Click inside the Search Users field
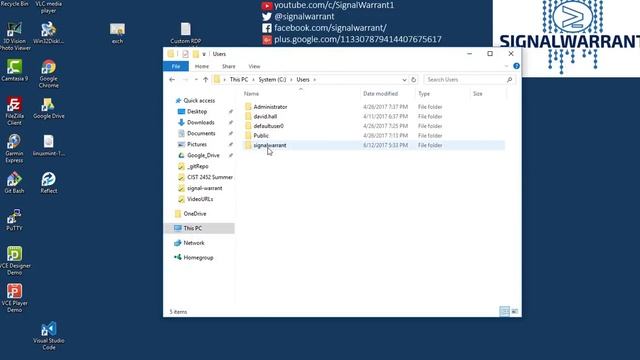The height and width of the screenshot is (360, 640). (x=469, y=80)
